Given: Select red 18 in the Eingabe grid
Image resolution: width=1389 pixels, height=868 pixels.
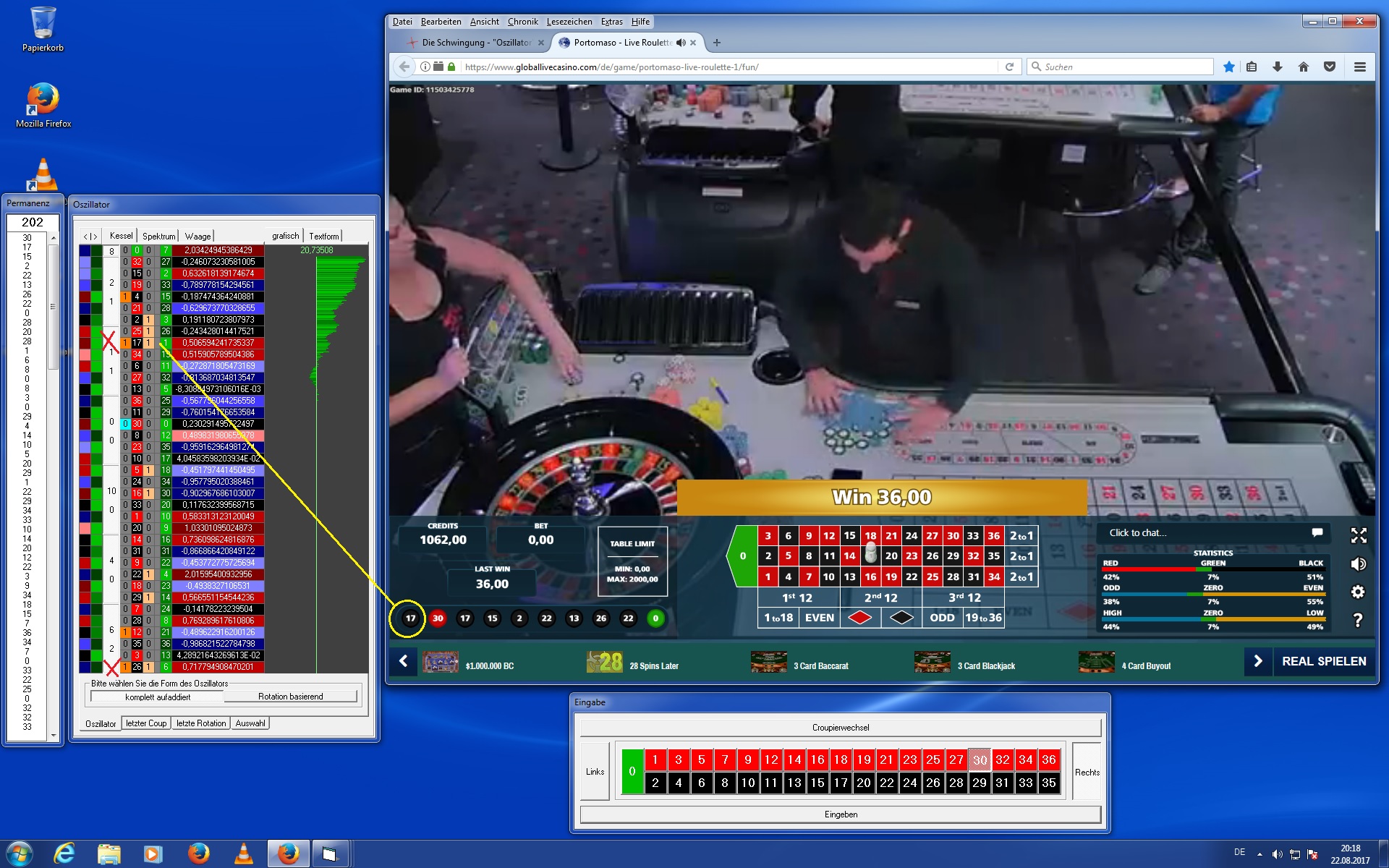Looking at the screenshot, I should click(841, 759).
